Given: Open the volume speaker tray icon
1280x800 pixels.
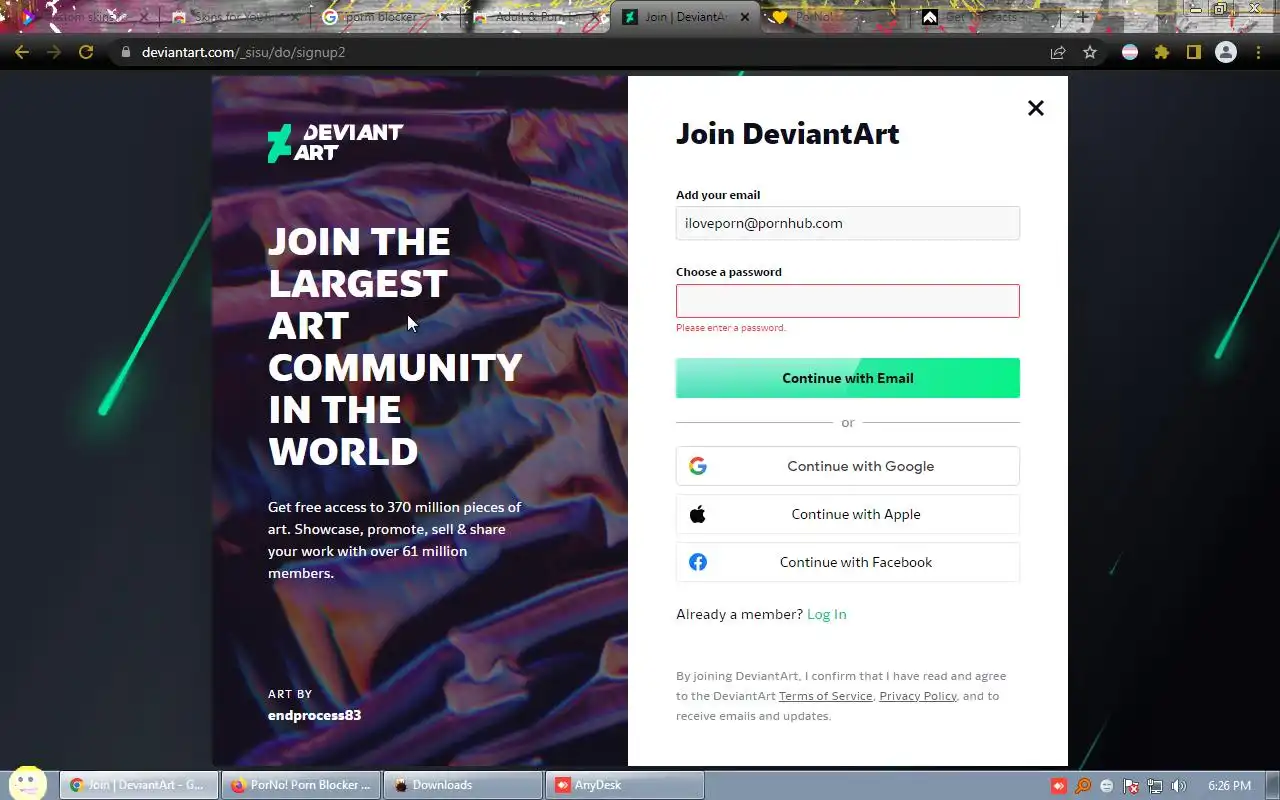Looking at the screenshot, I should [x=1179, y=786].
